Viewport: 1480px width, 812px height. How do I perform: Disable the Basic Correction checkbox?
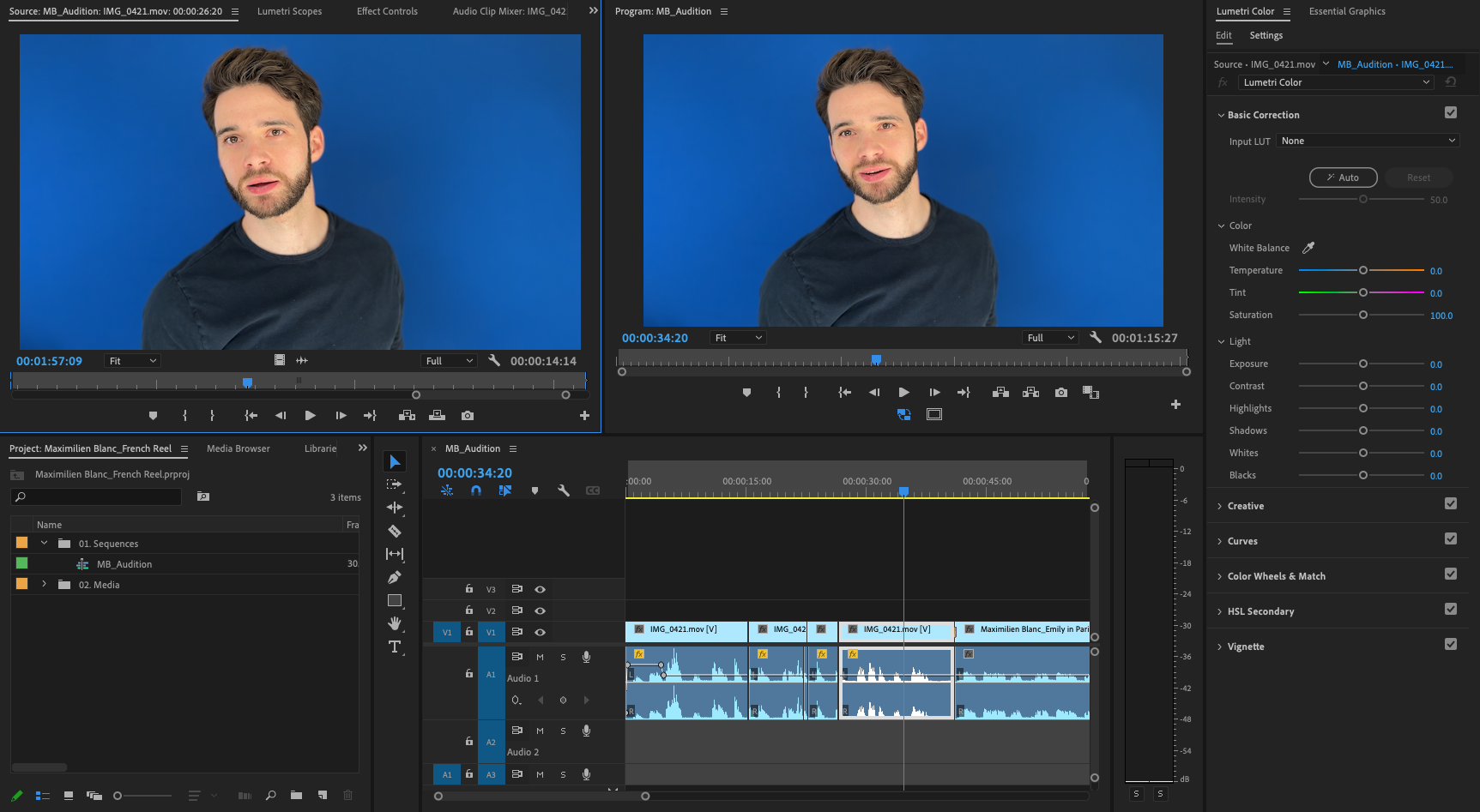(x=1450, y=112)
